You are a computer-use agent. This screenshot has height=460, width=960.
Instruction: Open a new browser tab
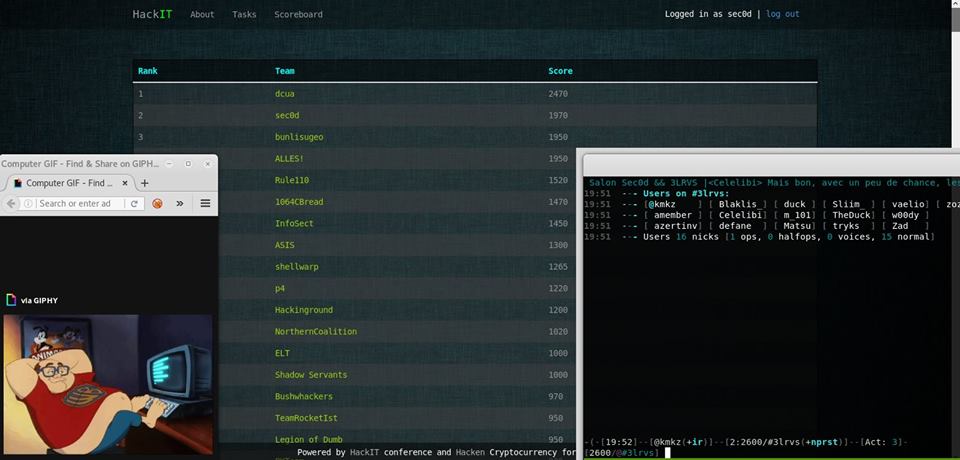click(144, 183)
